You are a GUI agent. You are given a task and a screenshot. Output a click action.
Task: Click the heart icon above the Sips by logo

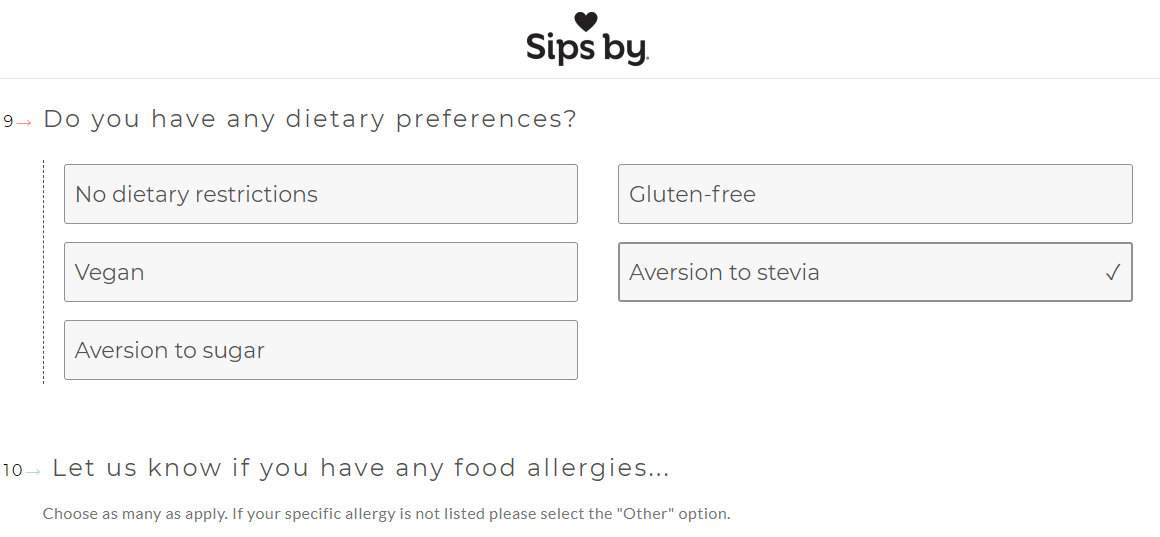coord(586,21)
